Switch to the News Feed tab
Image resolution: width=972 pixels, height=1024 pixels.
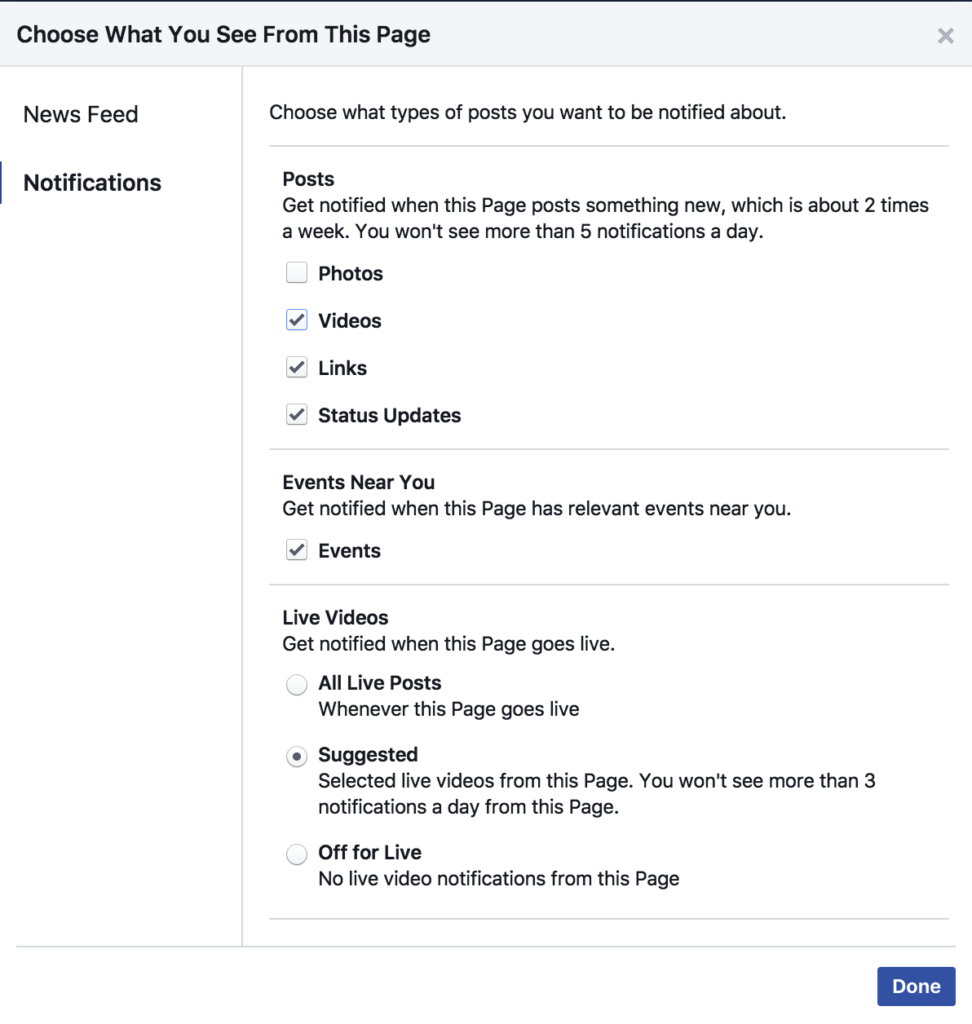(81, 114)
